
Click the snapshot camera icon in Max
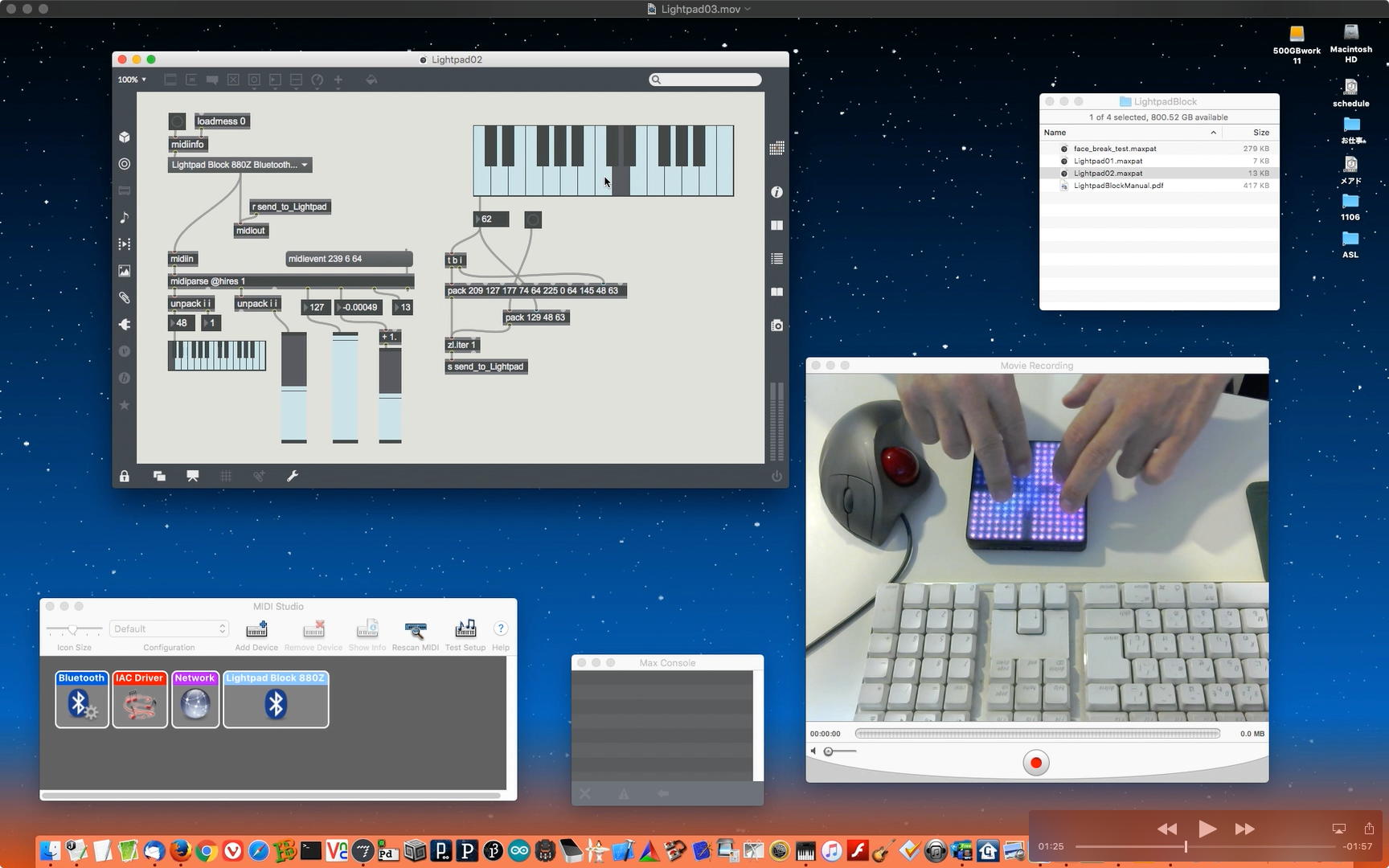click(776, 325)
